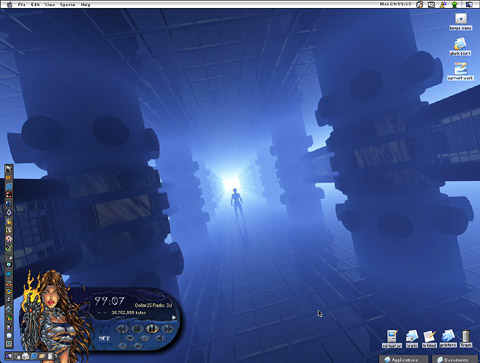Pause playback in the music player
The image size is (480, 363).
coord(152,329)
